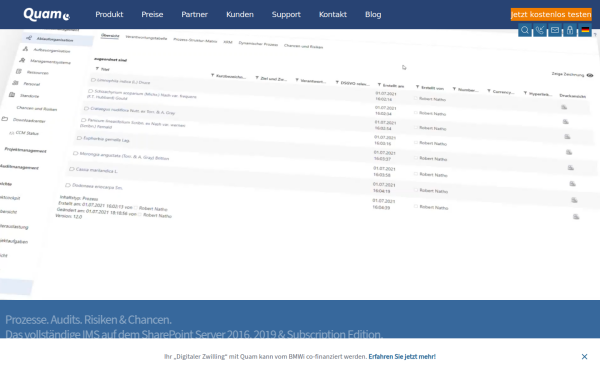600x375 pixels.
Task: Open the Partner menu item
Action: [194, 15]
